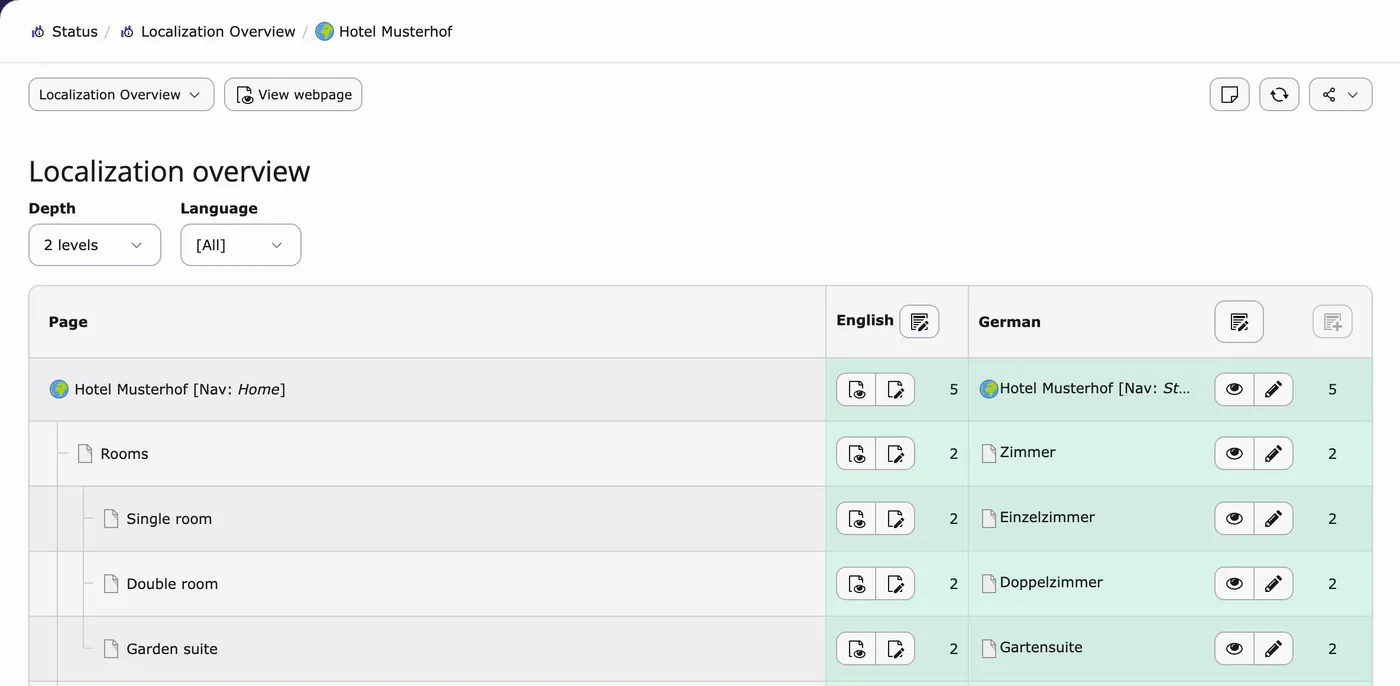Select the Double room page title
1400x686 pixels.
pos(172,584)
